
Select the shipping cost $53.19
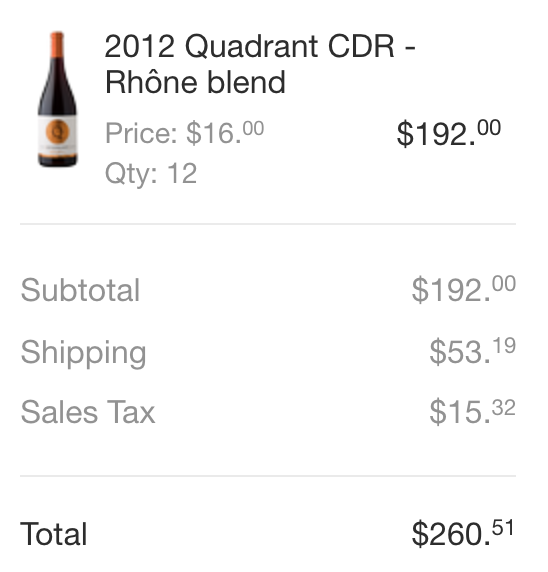pos(472,352)
